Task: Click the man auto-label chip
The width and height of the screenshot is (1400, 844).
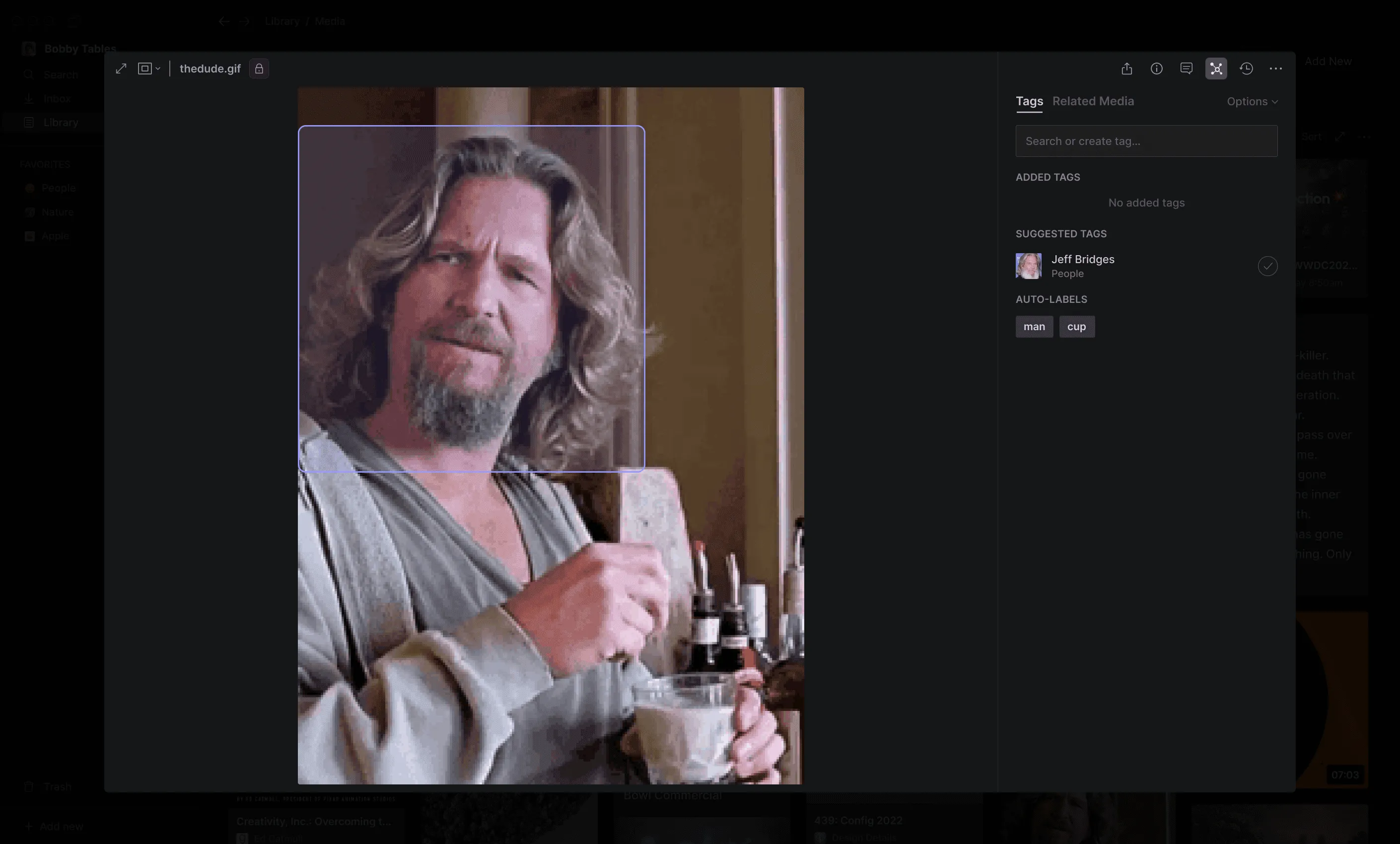Action: pyautogui.click(x=1034, y=327)
